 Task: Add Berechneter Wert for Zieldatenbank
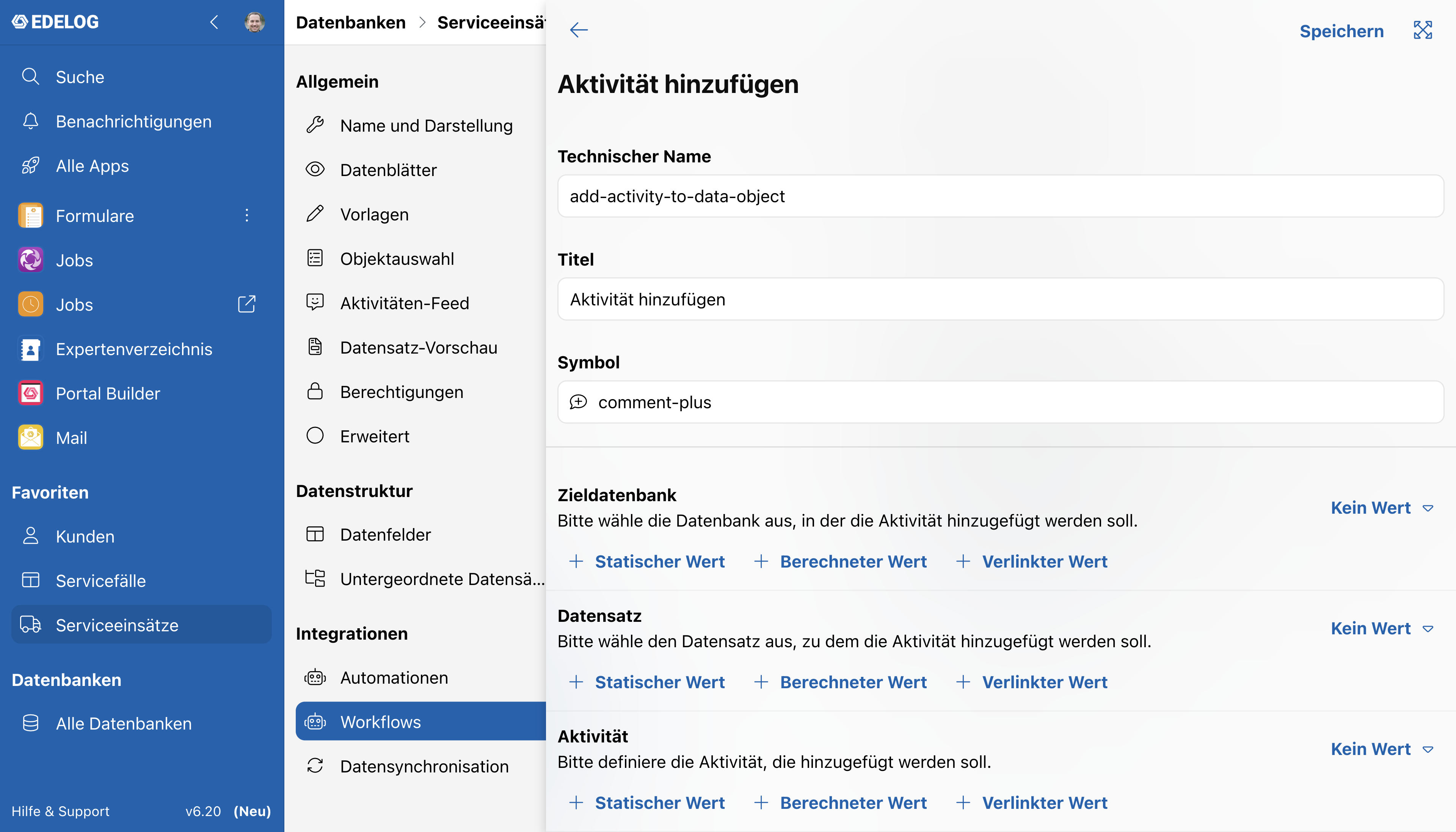[840, 561]
